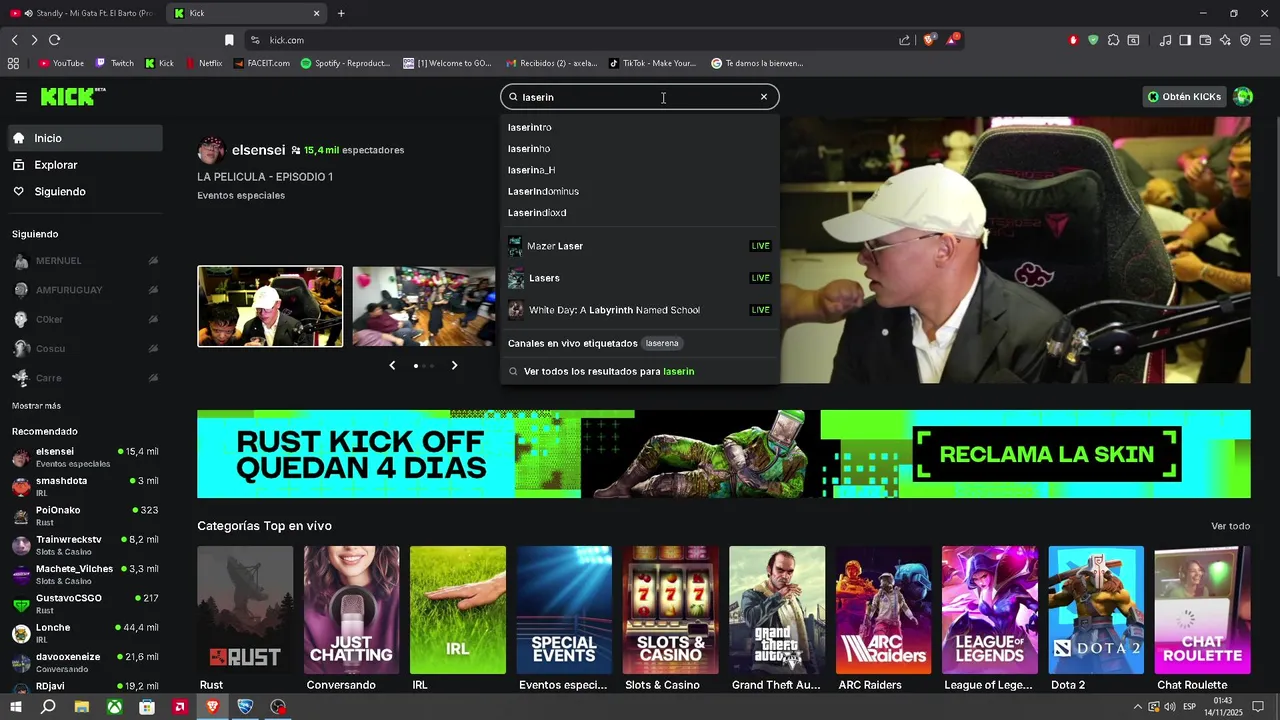The width and height of the screenshot is (1280, 720).
Task: Open the Brave Leo AI sparkle icon
Action: coord(1225,40)
